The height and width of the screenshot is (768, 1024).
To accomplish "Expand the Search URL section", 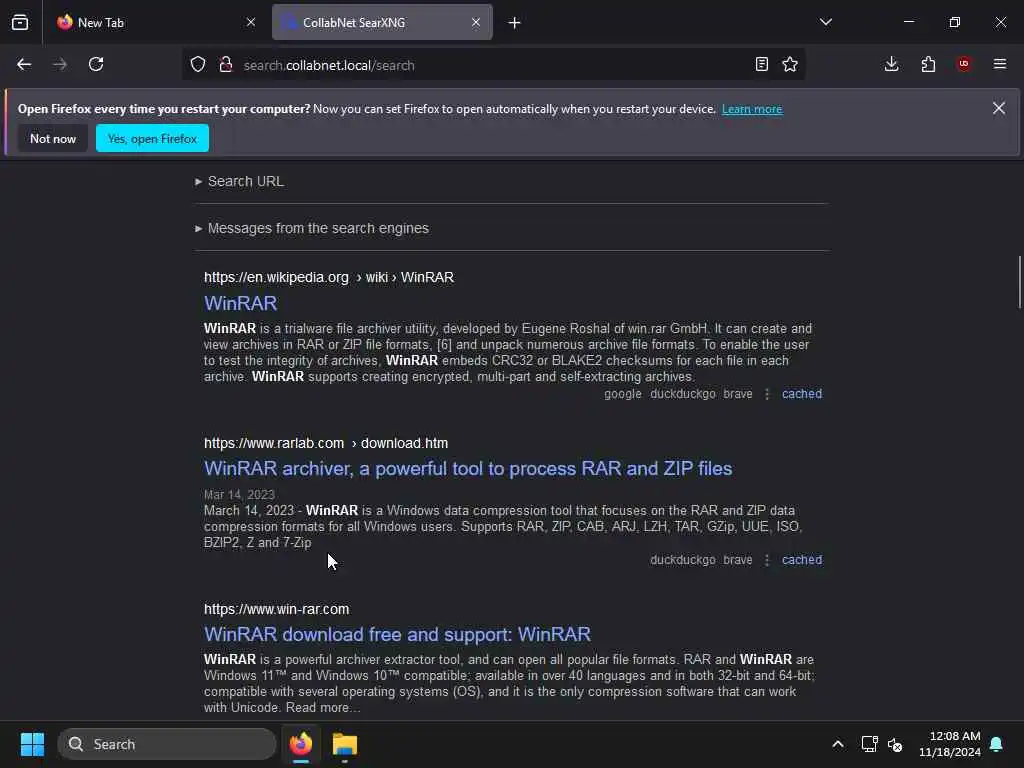I will 240,182.
